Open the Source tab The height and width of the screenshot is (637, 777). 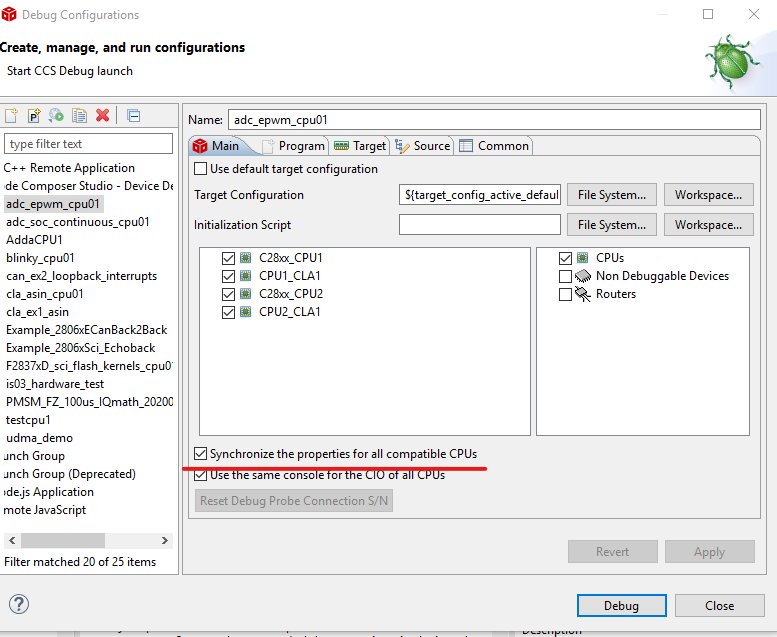pos(423,146)
